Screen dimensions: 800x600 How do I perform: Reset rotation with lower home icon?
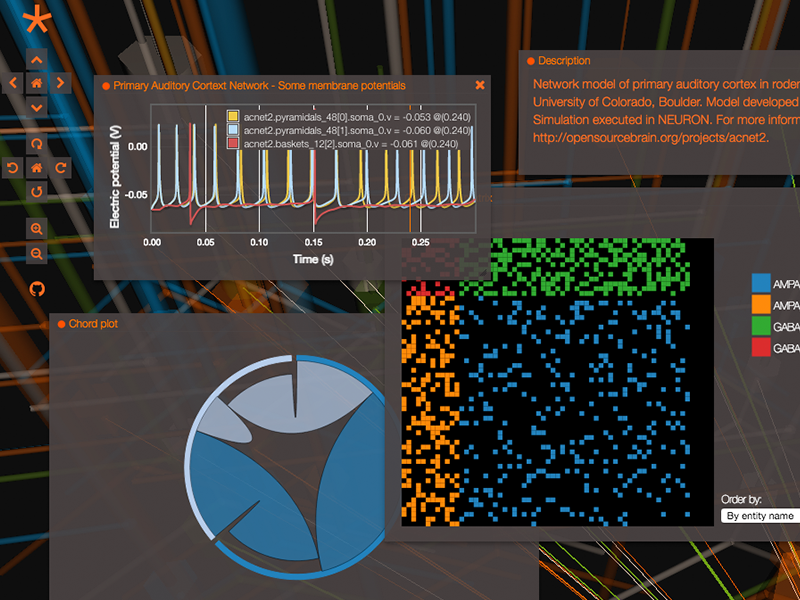click(x=37, y=167)
